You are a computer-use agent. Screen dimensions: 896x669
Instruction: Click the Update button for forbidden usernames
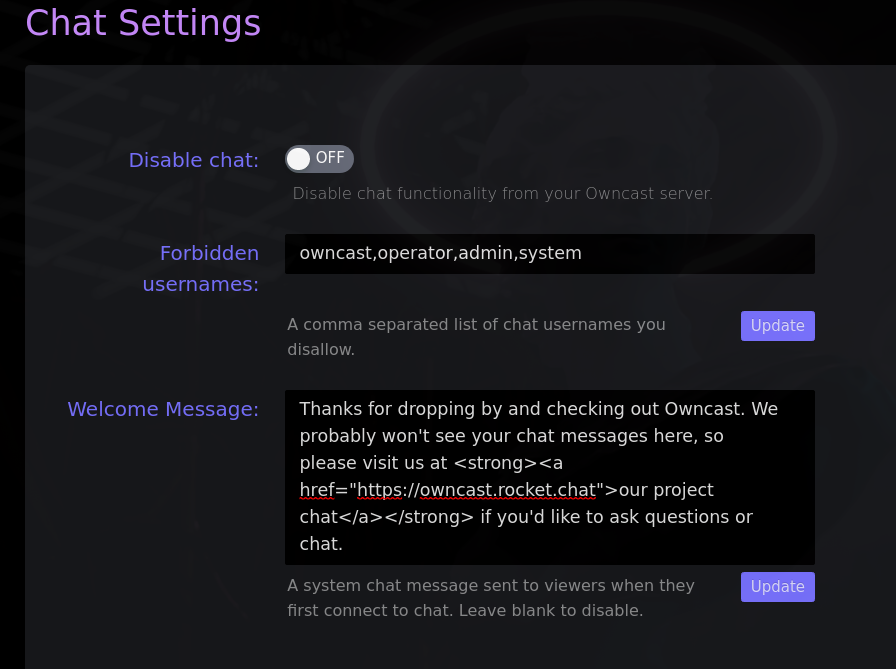coord(777,325)
